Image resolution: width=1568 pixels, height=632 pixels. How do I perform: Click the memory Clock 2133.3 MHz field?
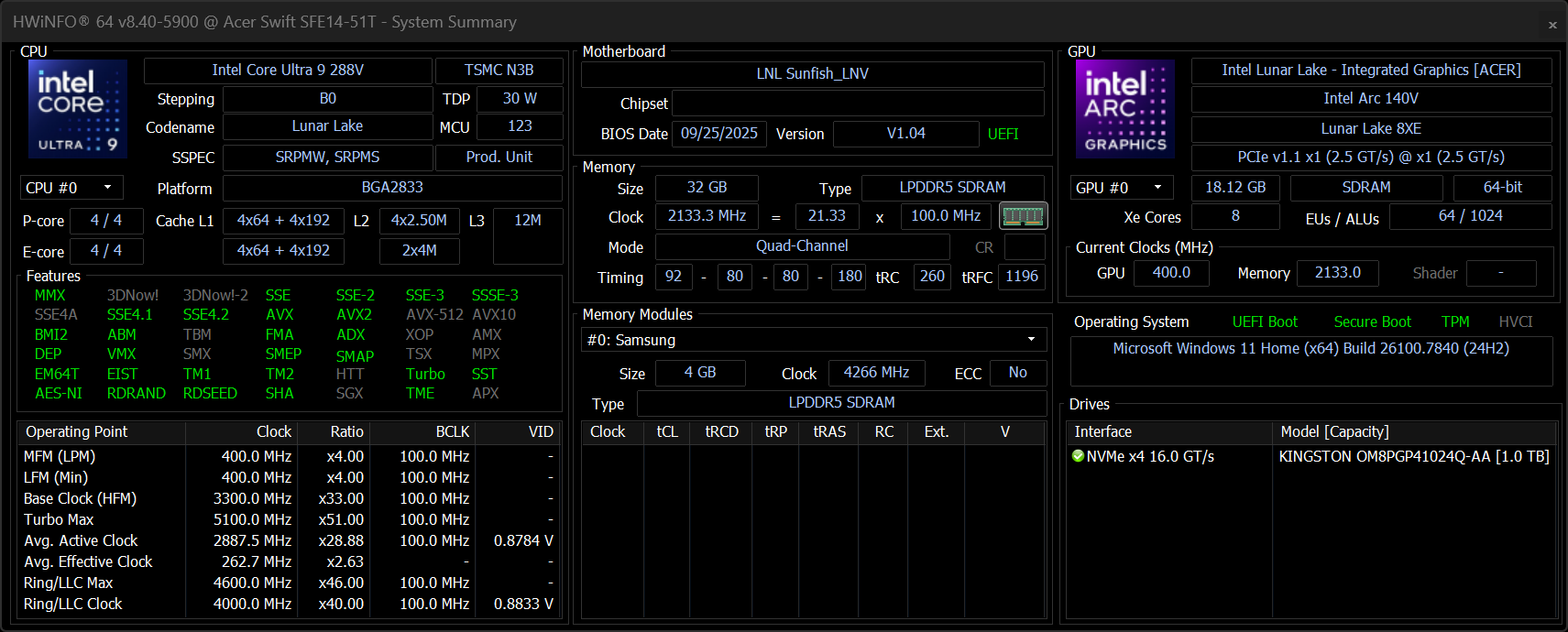pyautogui.click(x=707, y=216)
